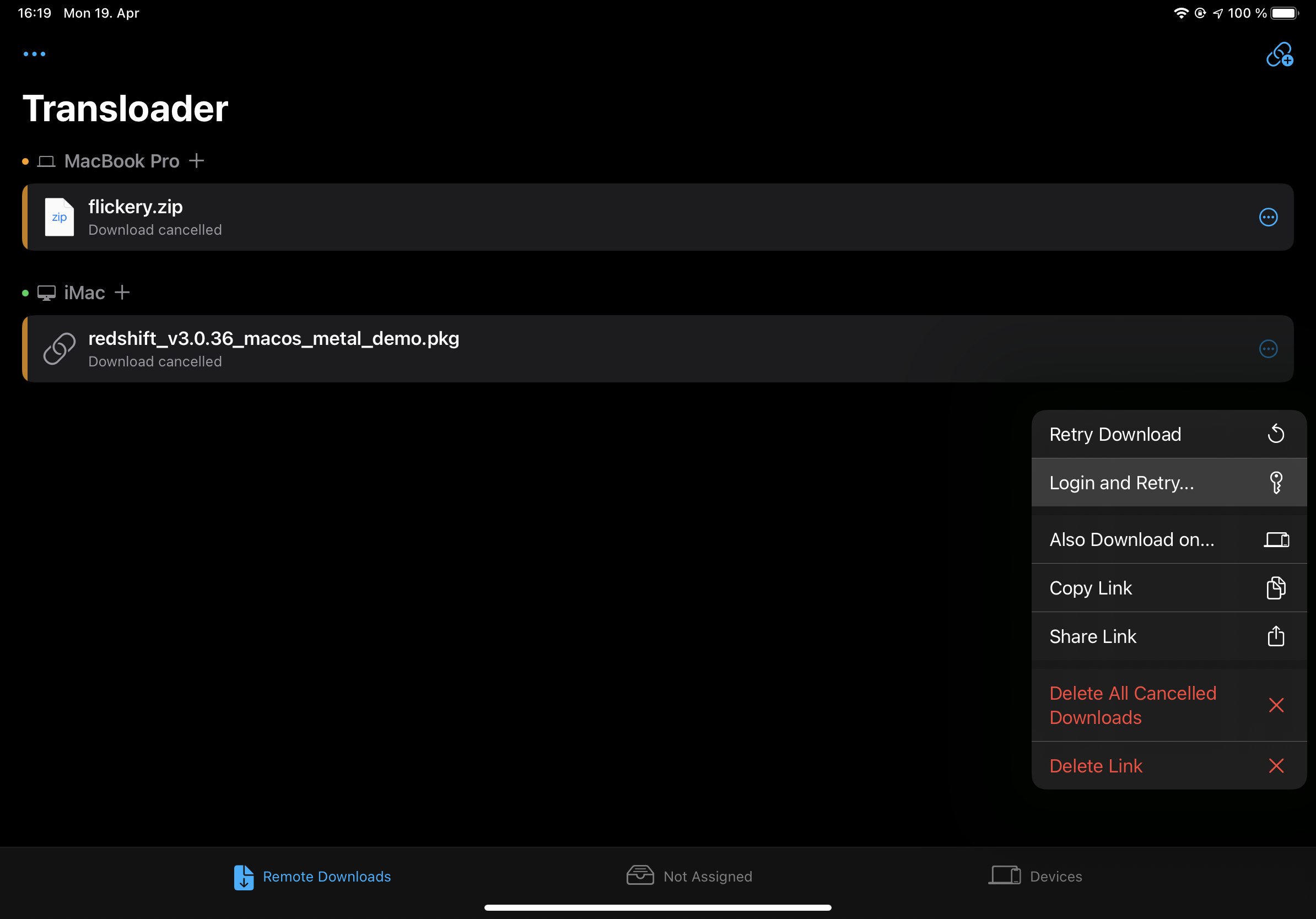Click Delete Link in the menu
Screen dimensions: 1316x919
[x=1096, y=765]
